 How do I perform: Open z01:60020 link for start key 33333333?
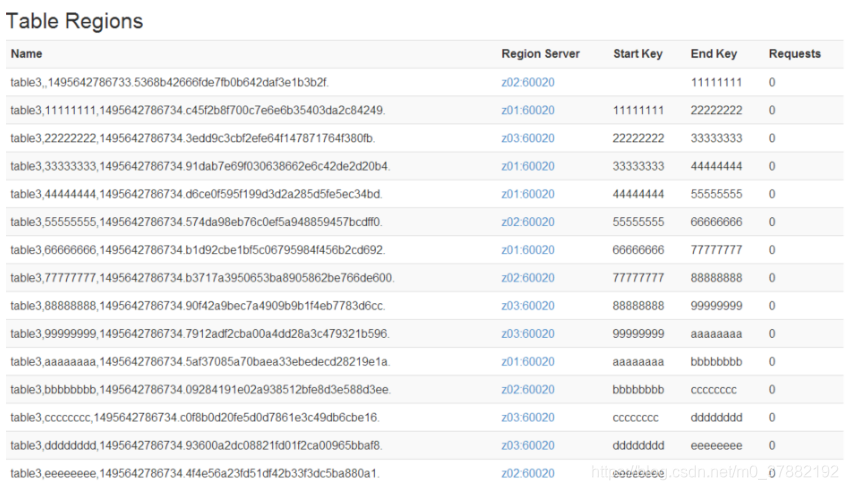click(x=528, y=166)
